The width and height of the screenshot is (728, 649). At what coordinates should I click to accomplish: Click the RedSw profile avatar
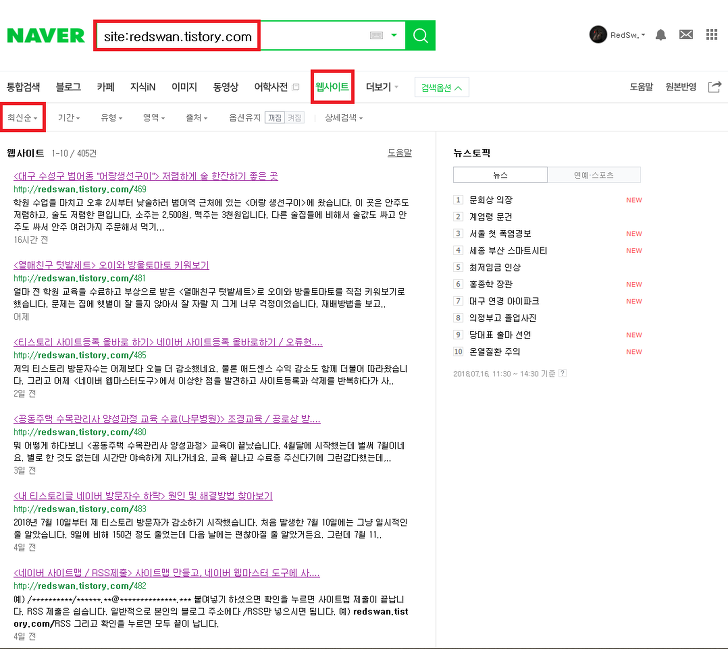598,35
